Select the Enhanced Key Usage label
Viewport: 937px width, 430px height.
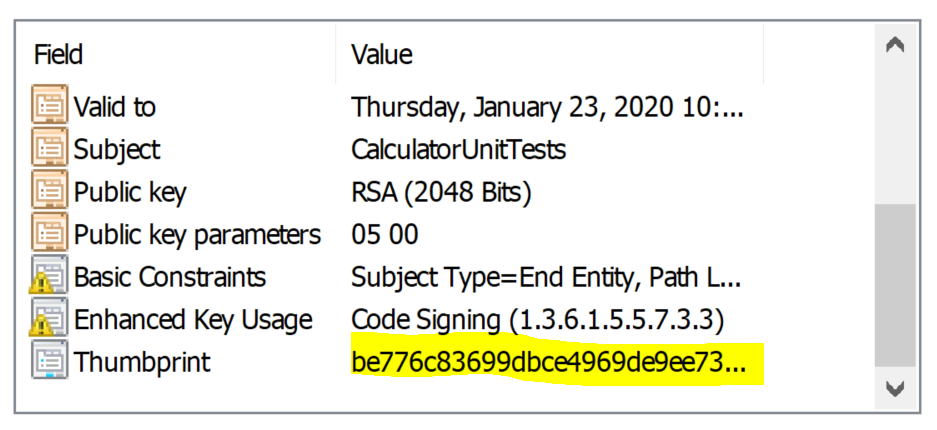[x=193, y=320]
